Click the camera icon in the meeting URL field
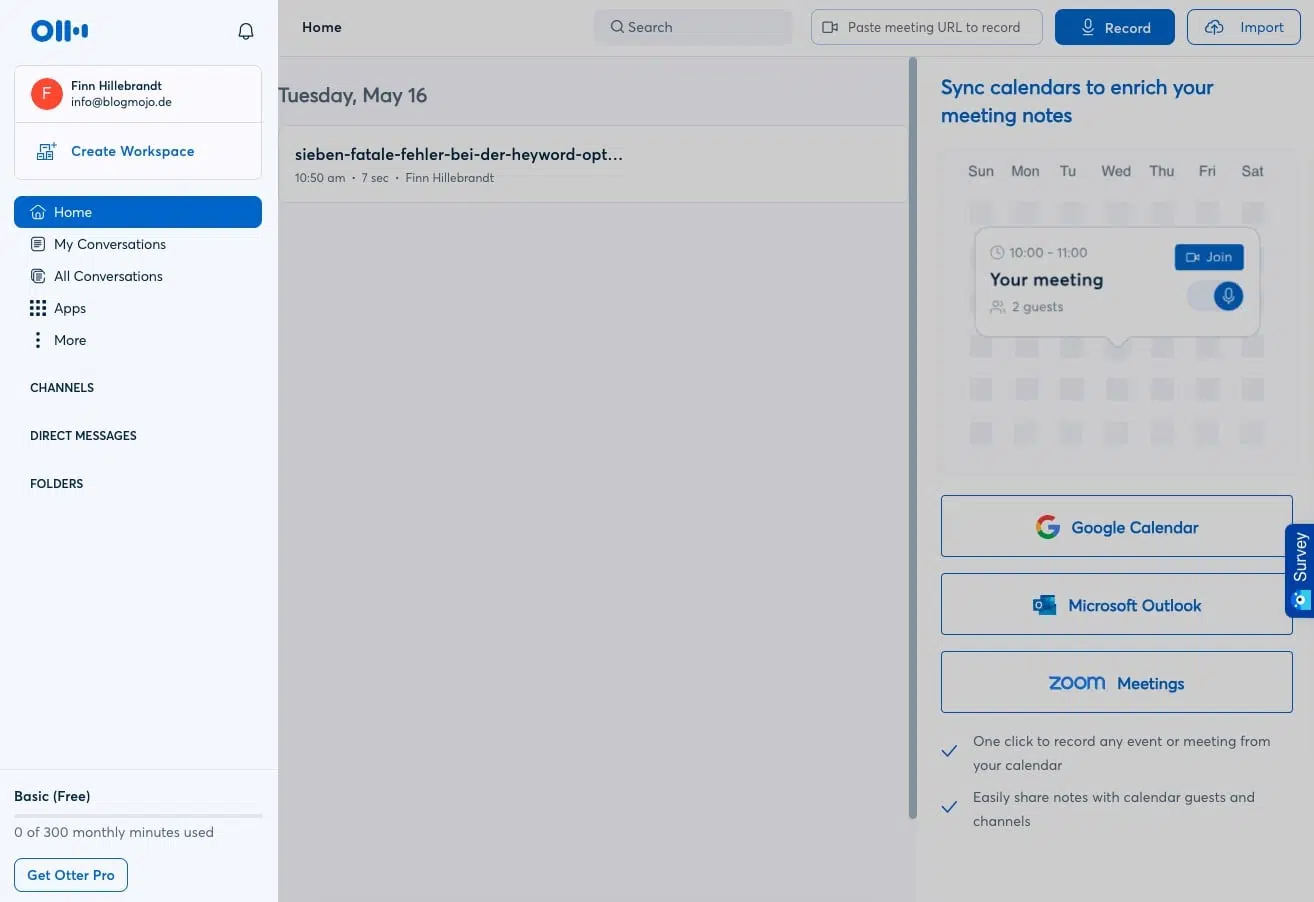 [x=831, y=27]
